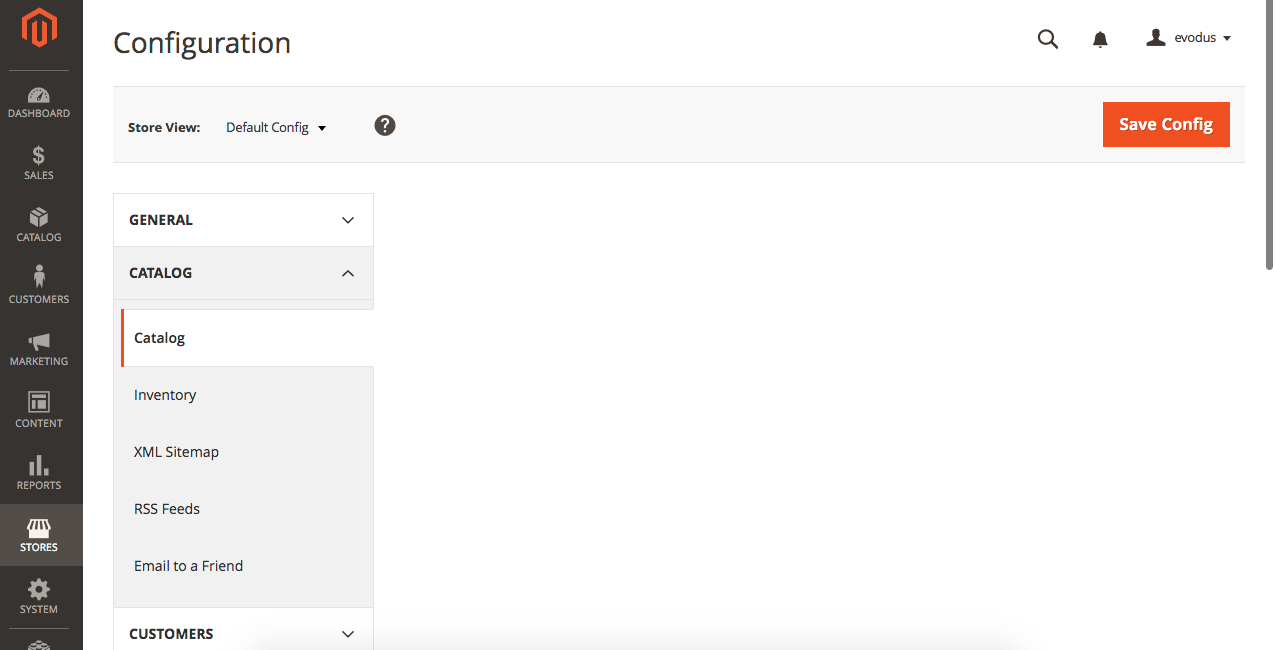Open Reports from the sidebar

coord(39,472)
